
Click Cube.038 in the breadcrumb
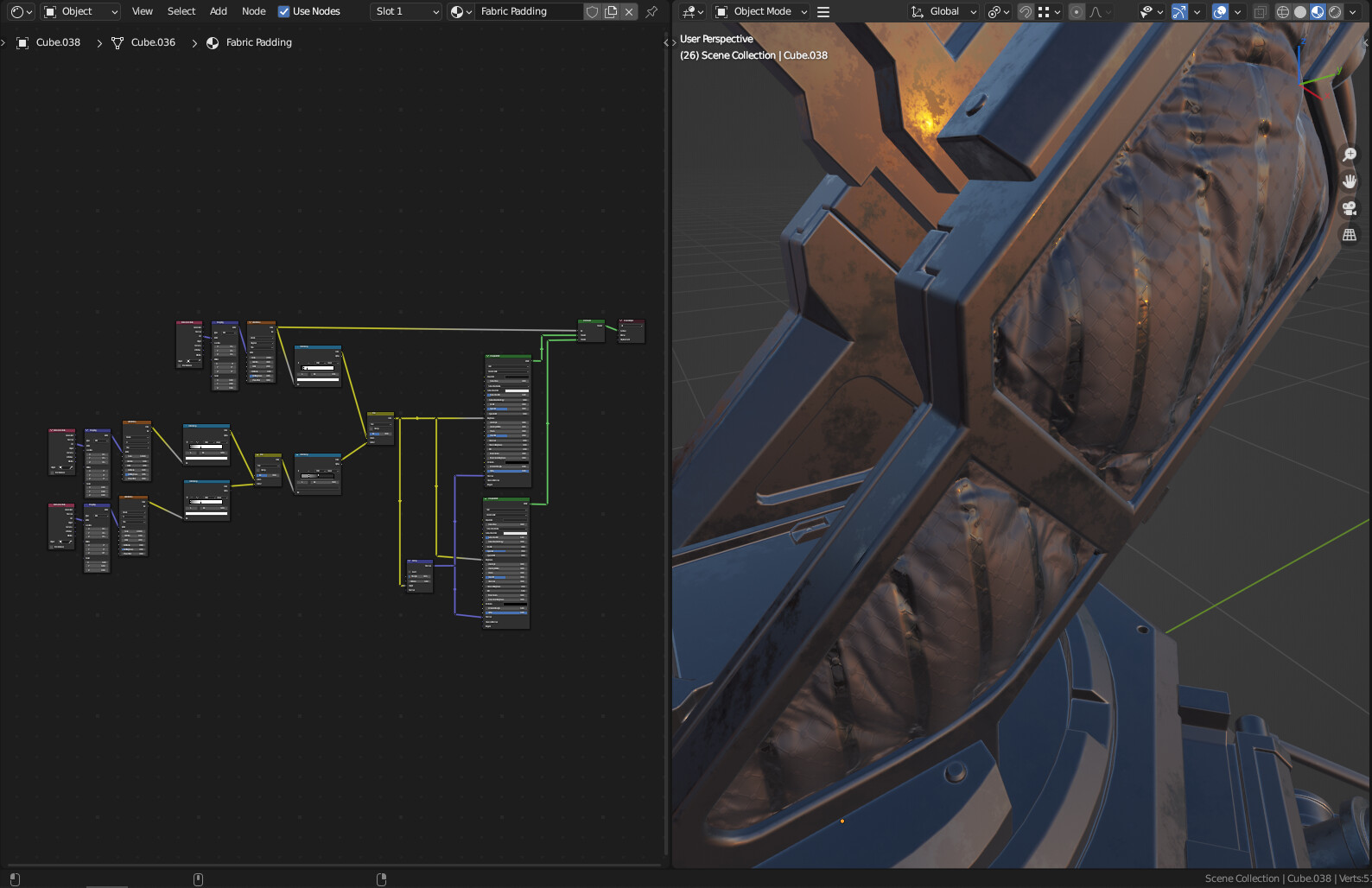click(58, 42)
